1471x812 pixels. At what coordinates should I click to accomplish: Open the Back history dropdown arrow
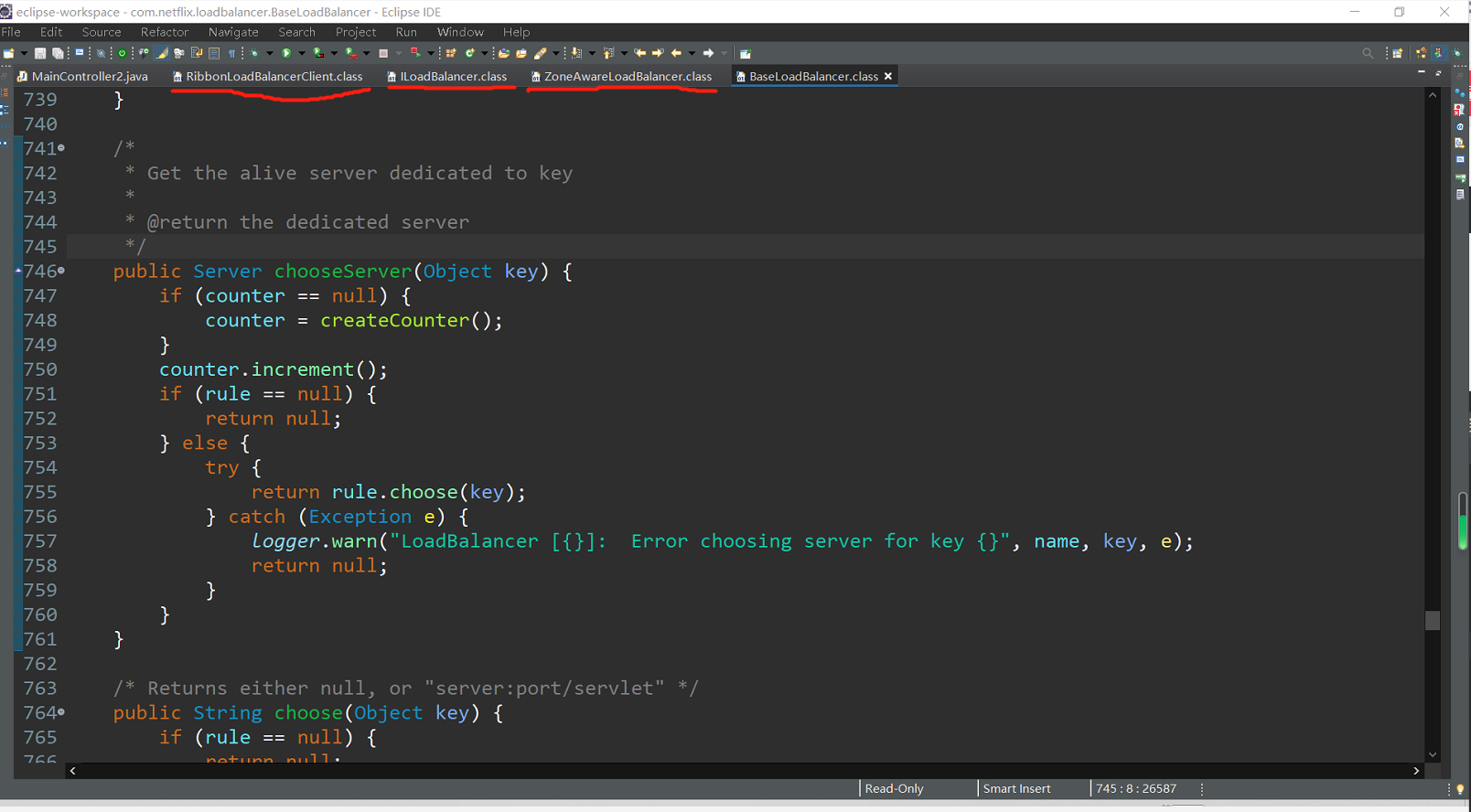click(692, 53)
